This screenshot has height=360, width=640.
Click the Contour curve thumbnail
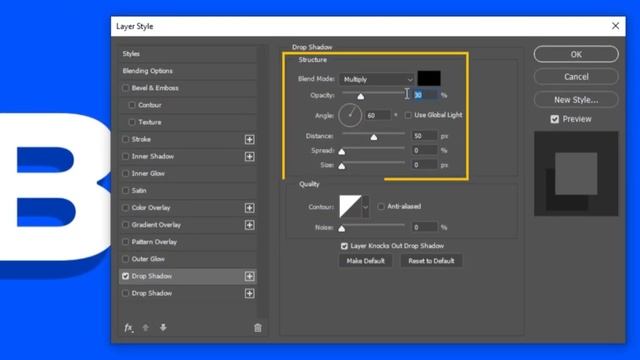point(351,207)
